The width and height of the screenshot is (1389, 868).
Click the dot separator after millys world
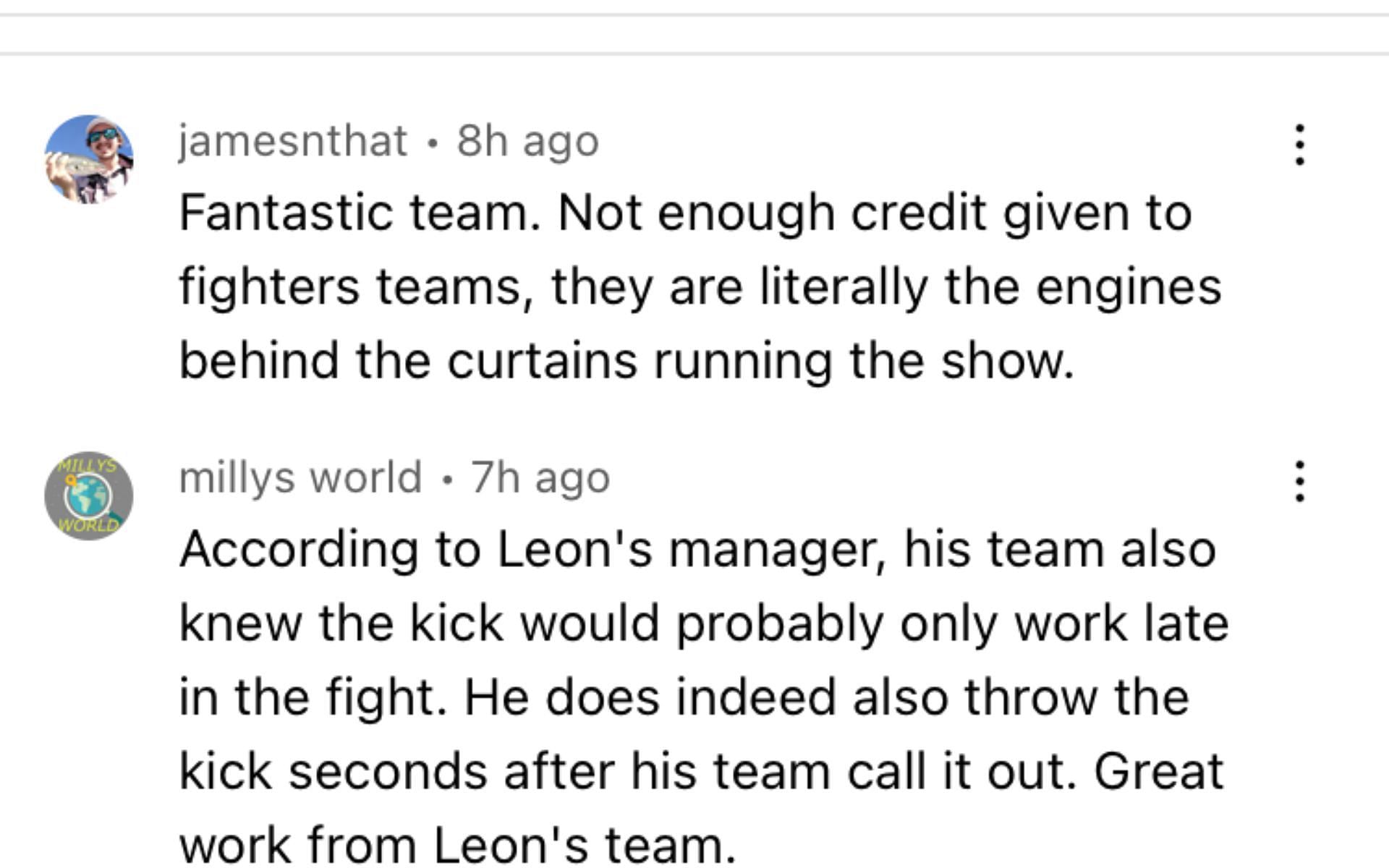446,479
